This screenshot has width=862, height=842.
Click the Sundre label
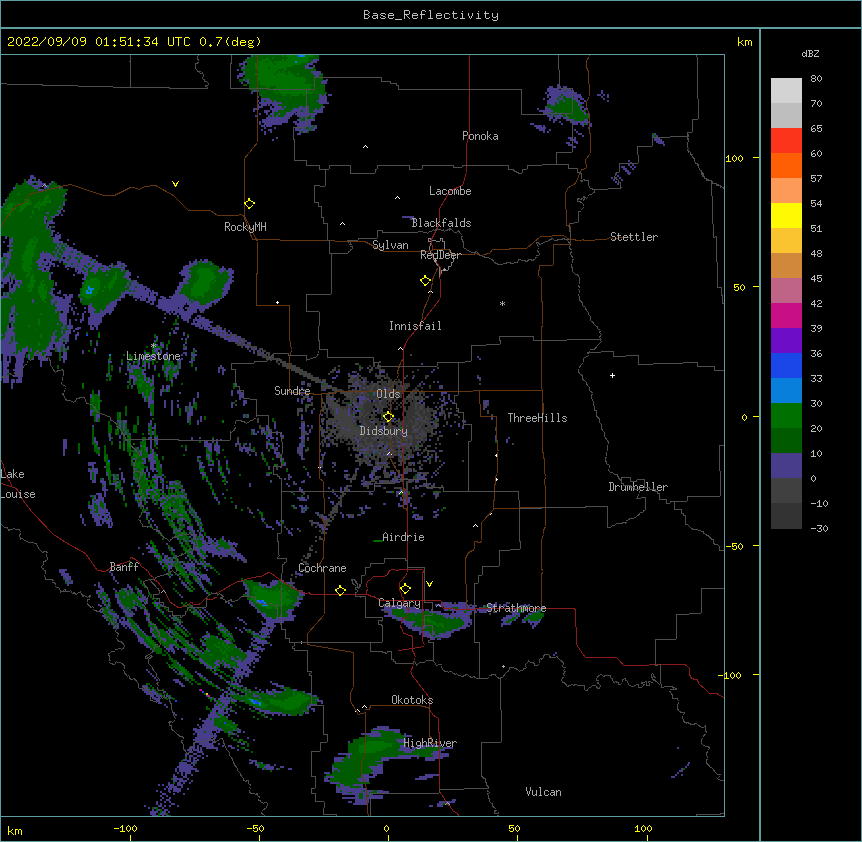[x=292, y=391]
